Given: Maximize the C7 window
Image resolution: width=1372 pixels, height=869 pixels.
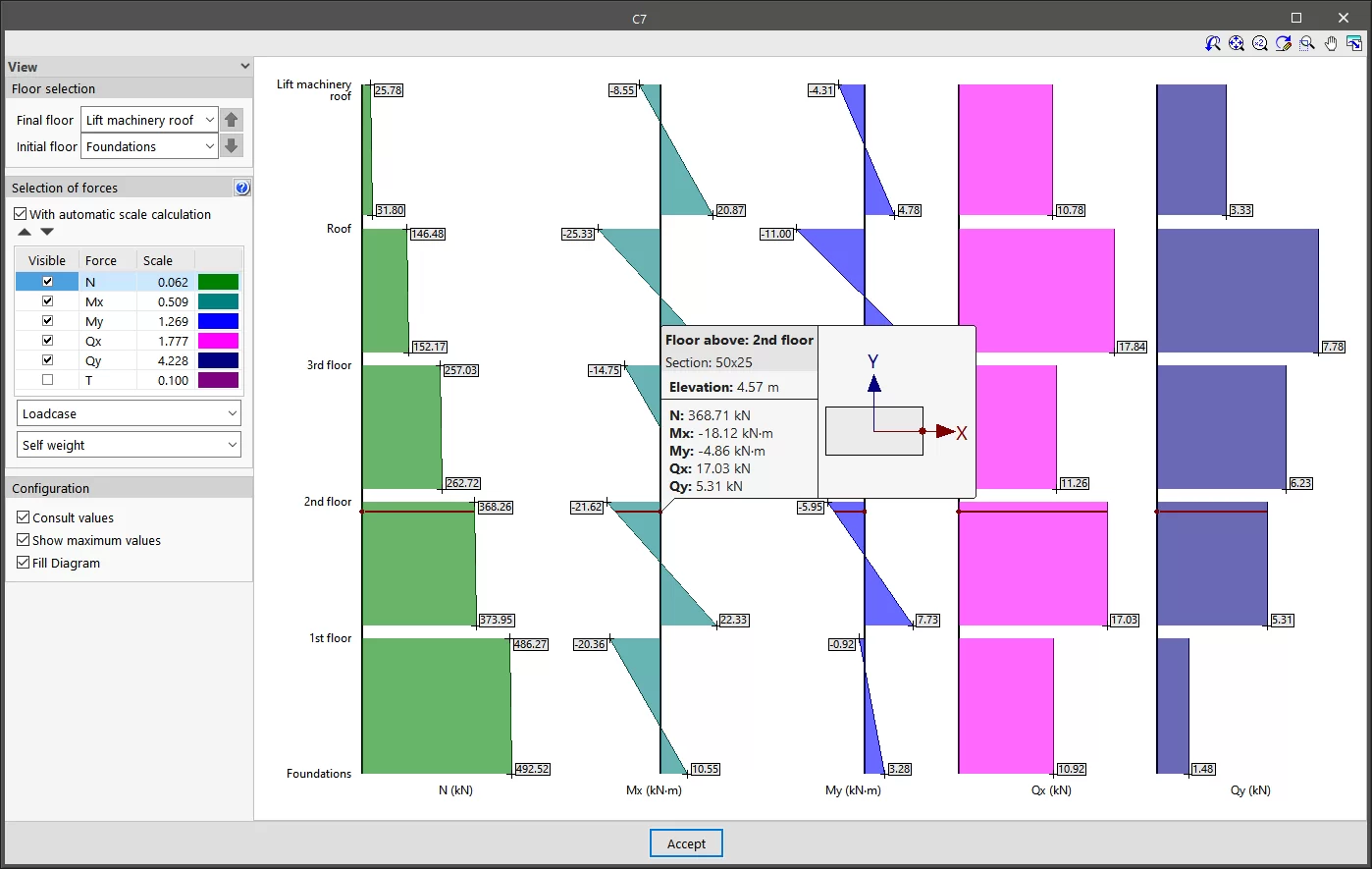Looking at the screenshot, I should click(1296, 18).
